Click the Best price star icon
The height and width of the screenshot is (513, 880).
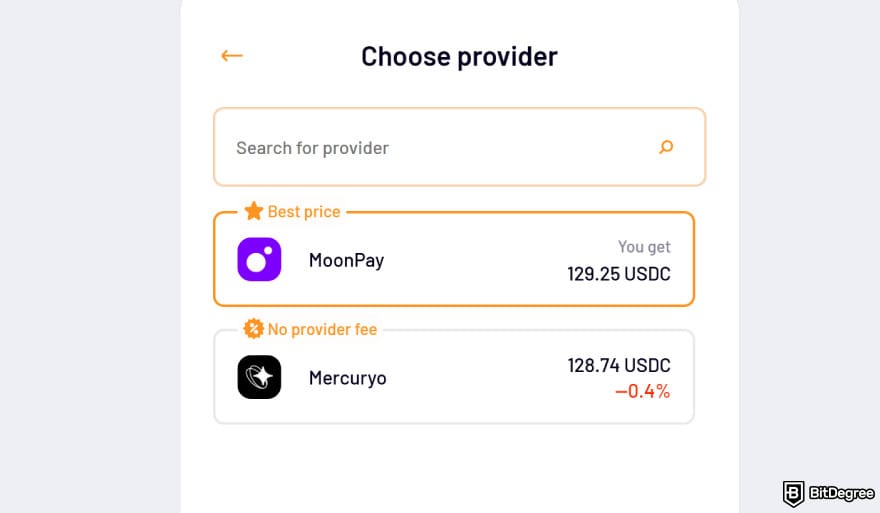pos(254,211)
